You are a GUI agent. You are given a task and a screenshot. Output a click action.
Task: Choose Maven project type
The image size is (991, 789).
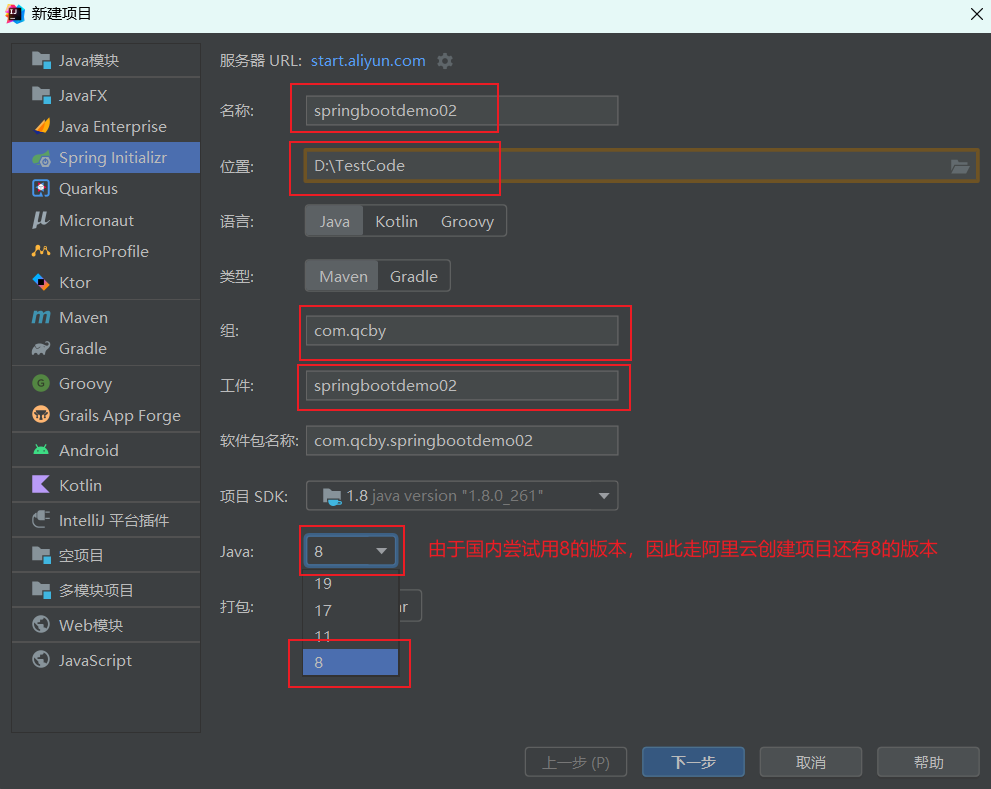click(x=343, y=276)
